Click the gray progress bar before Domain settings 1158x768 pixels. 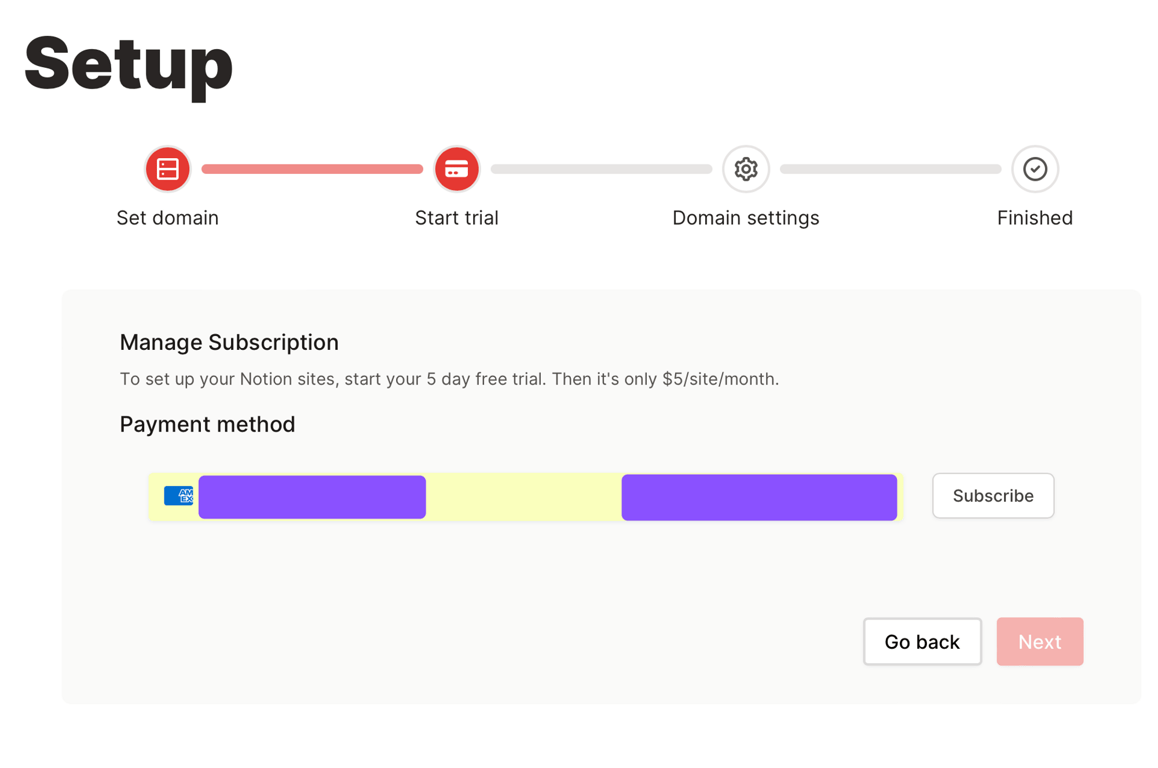[601, 169]
